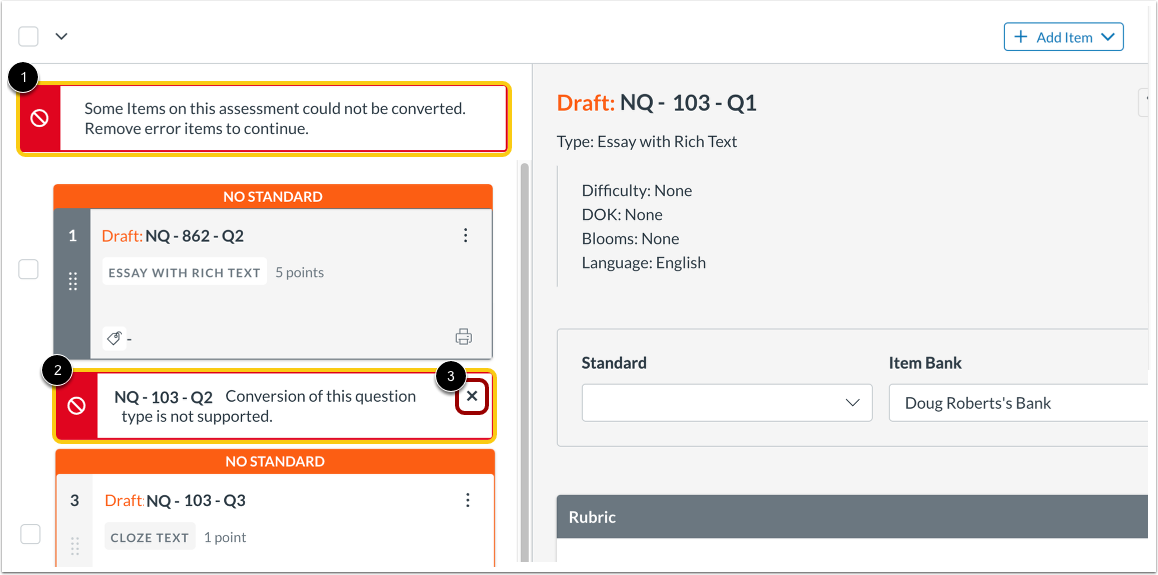Image resolution: width=1158 pixels, height=575 pixels.
Task: Click the NO STANDARD banner above item 3
Action: tap(274, 461)
